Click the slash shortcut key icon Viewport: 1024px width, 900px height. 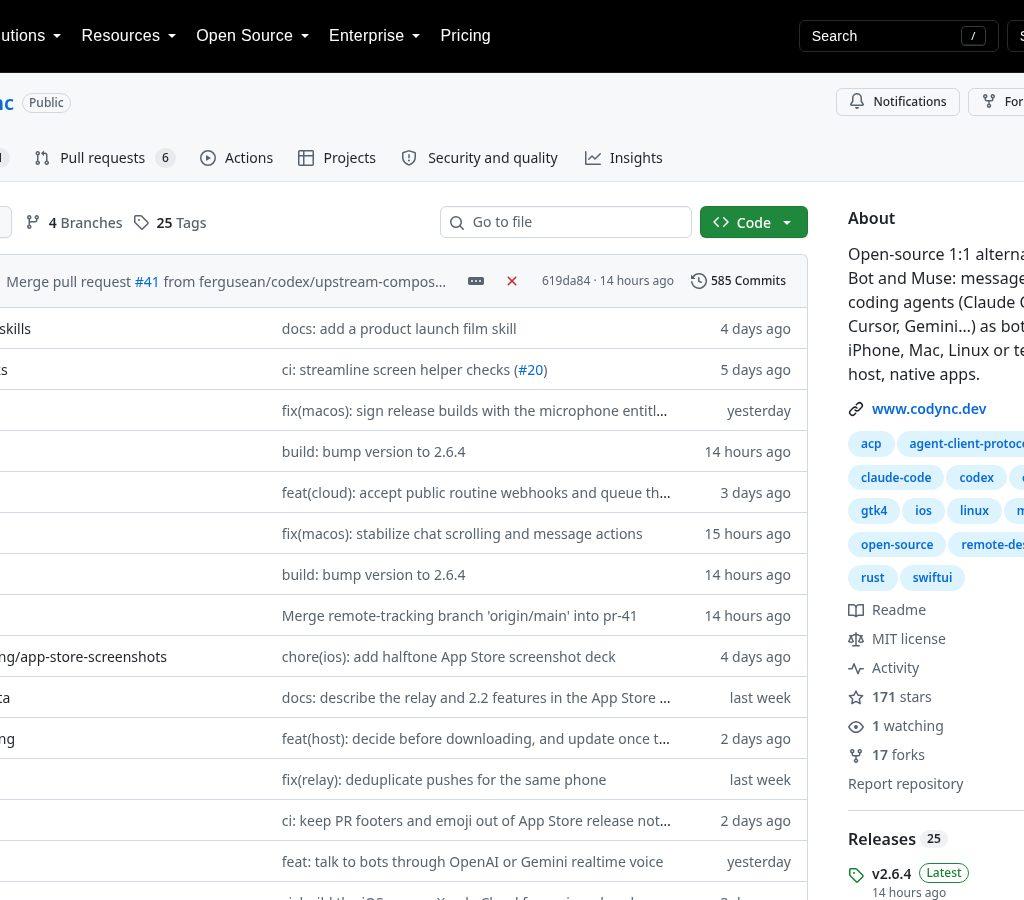[x=973, y=36]
